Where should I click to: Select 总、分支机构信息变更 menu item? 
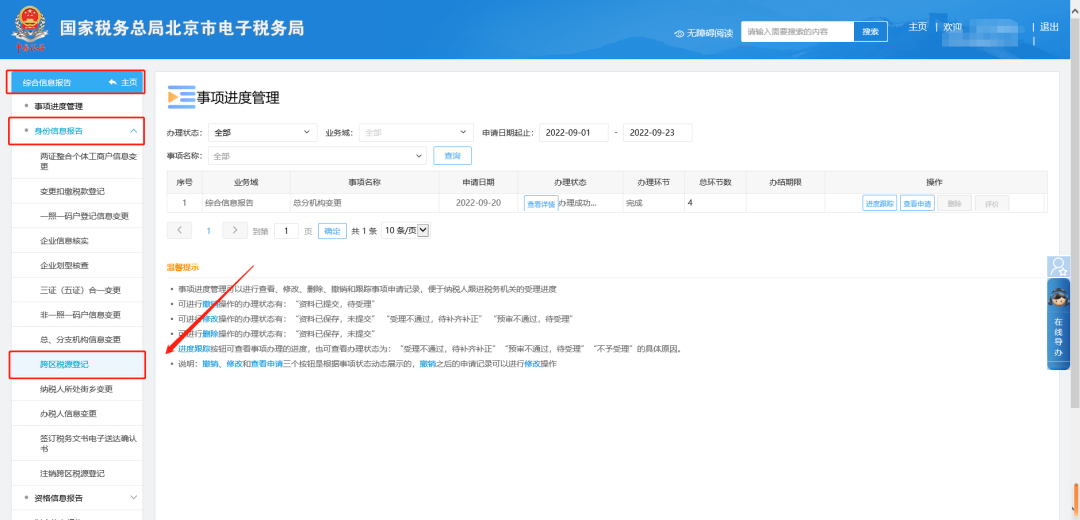click(81, 340)
